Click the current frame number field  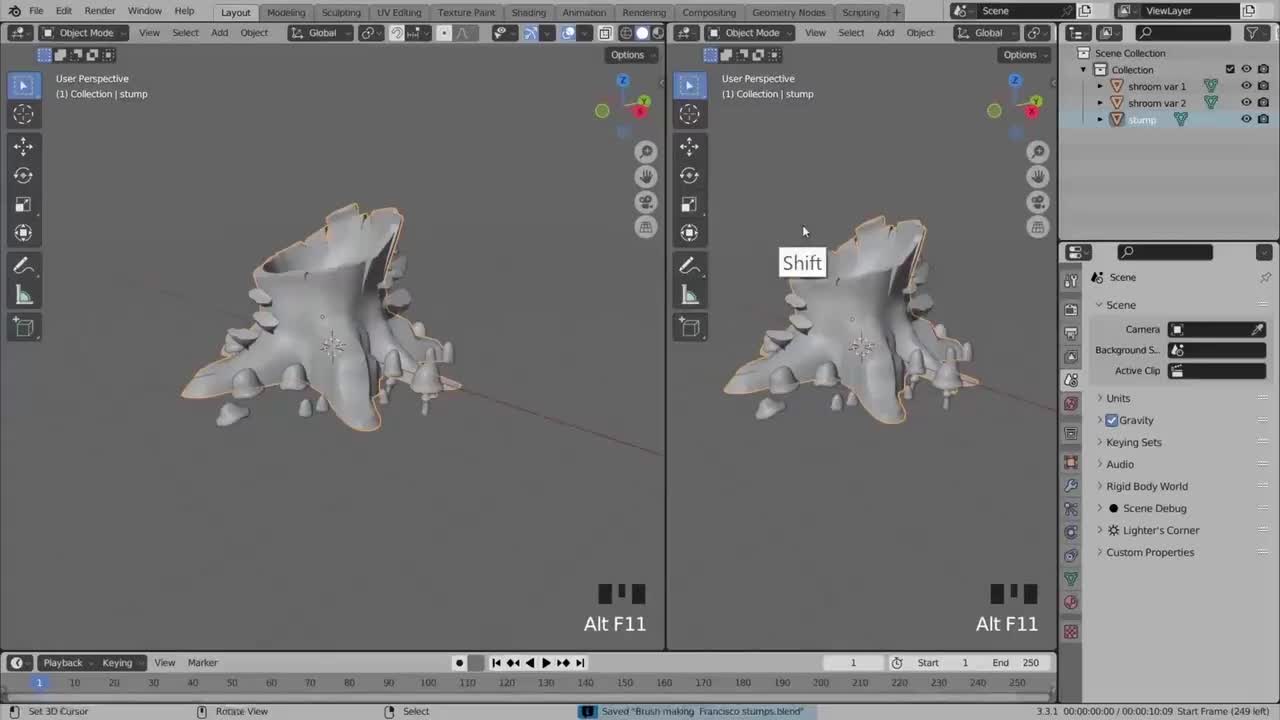pyautogui.click(x=853, y=662)
